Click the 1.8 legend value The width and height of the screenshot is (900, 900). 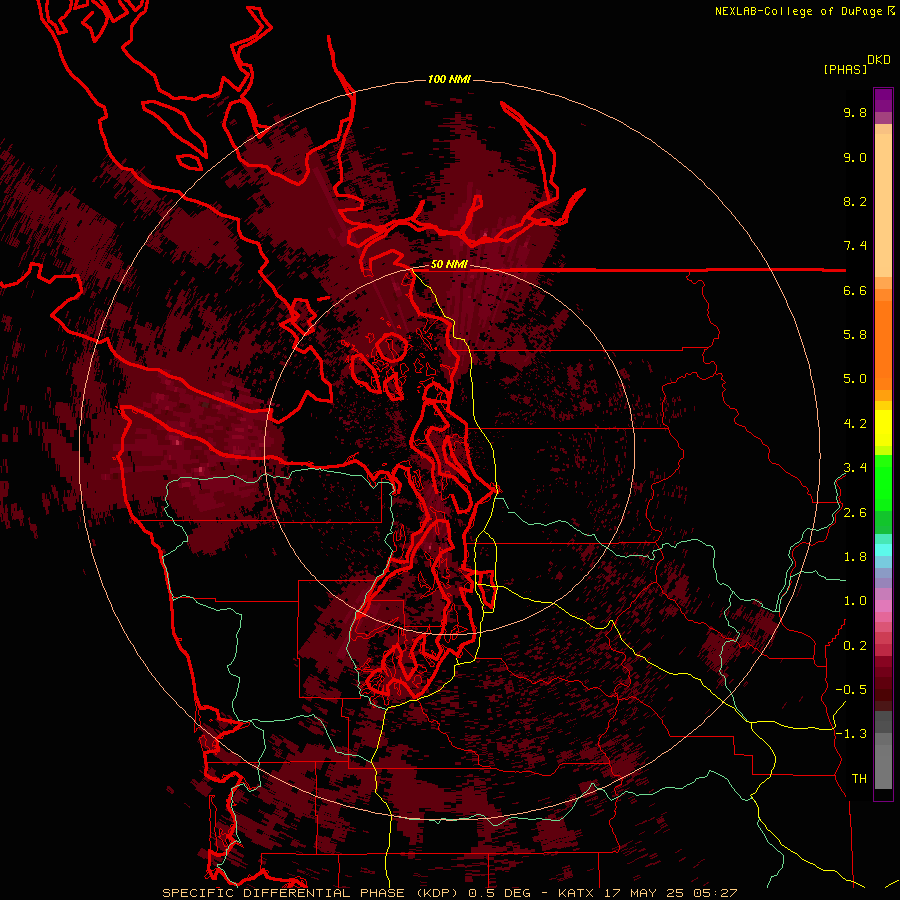coord(855,557)
